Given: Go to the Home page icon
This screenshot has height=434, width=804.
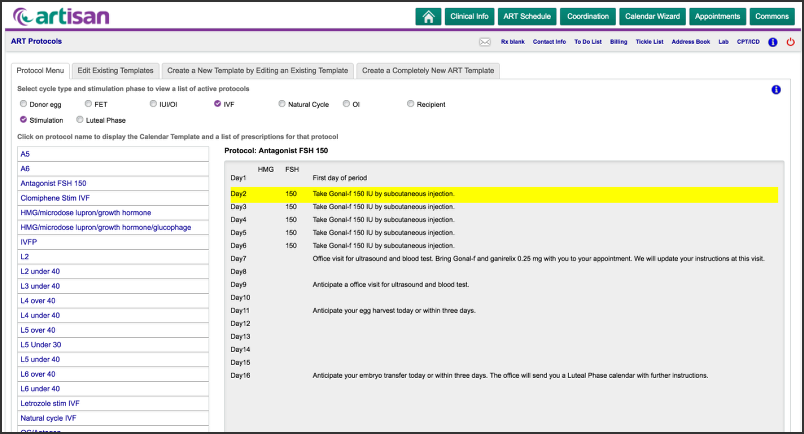Looking at the screenshot, I should click(428, 16).
